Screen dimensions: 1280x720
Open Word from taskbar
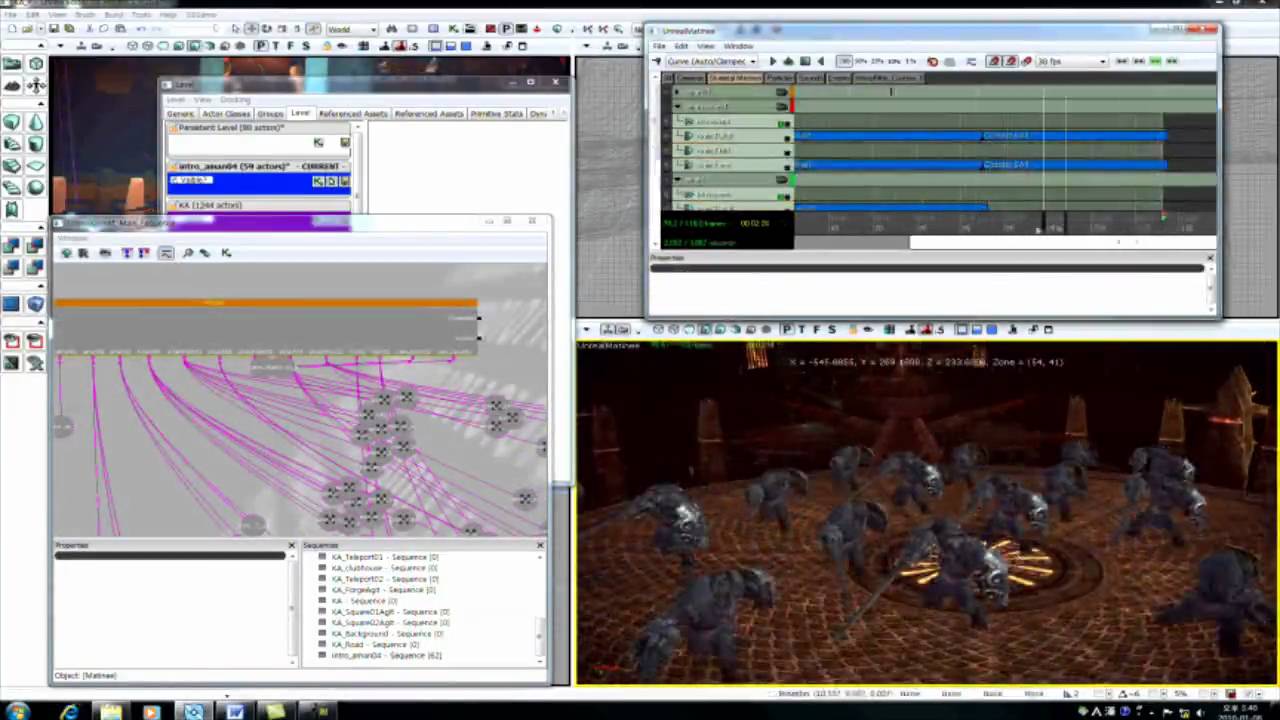click(234, 712)
